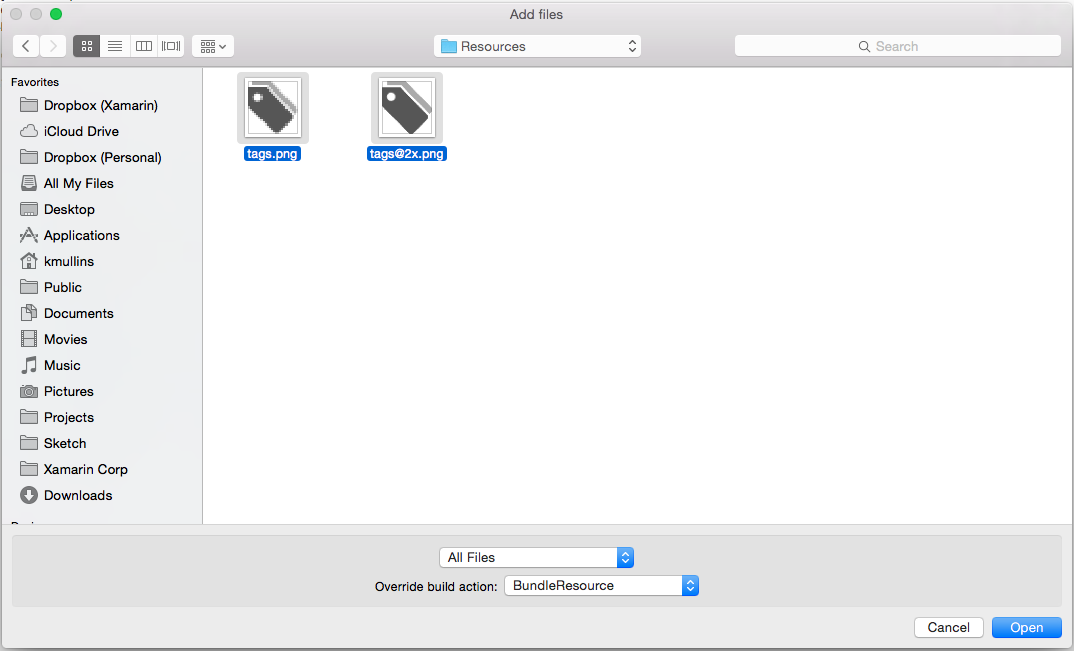Click the Desktop monitor icon
Screen dimensions: 1074x651
[x=29, y=209]
